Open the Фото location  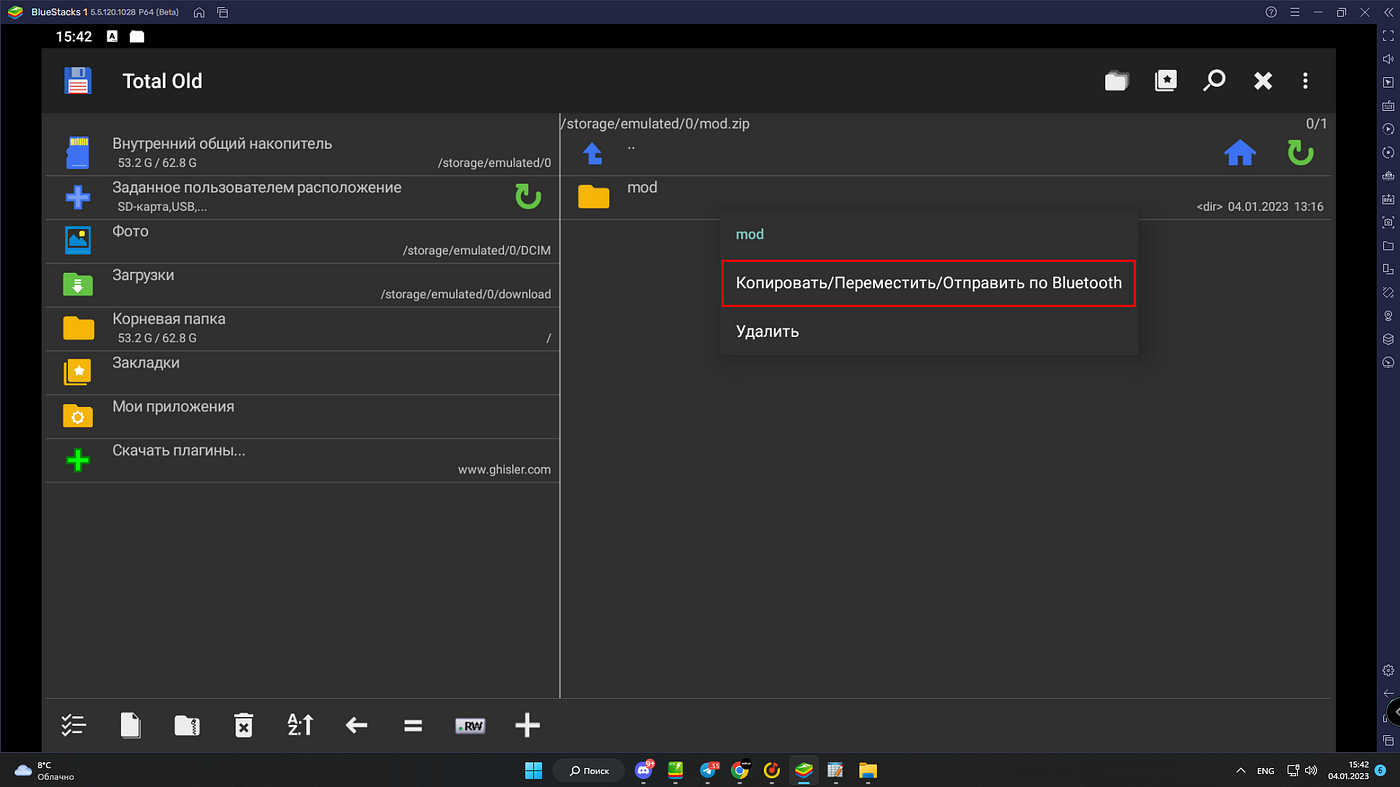[x=301, y=241]
